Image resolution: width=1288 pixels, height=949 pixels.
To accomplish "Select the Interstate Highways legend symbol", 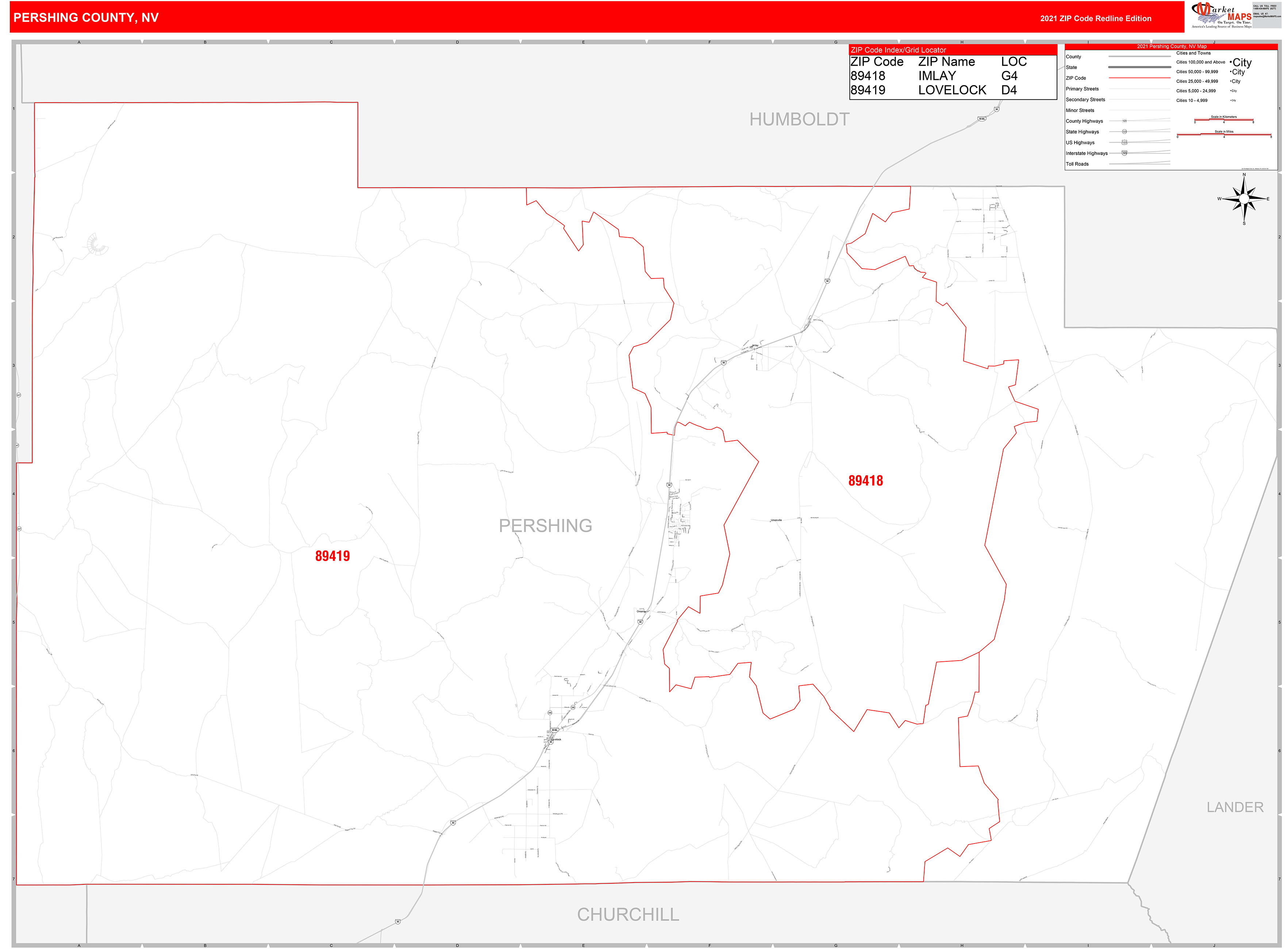I will (1124, 153).
